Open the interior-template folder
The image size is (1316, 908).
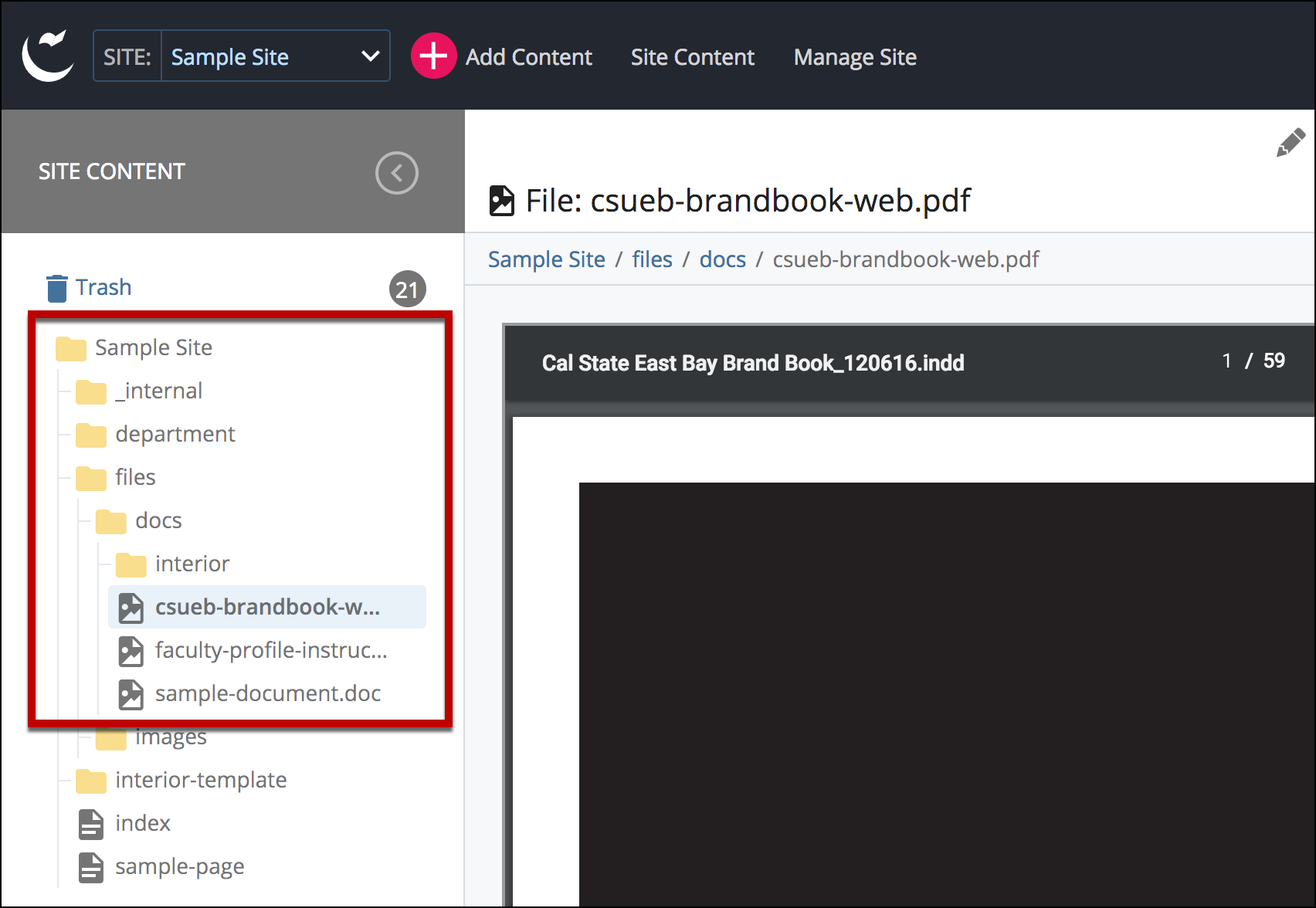(x=201, y=780)
